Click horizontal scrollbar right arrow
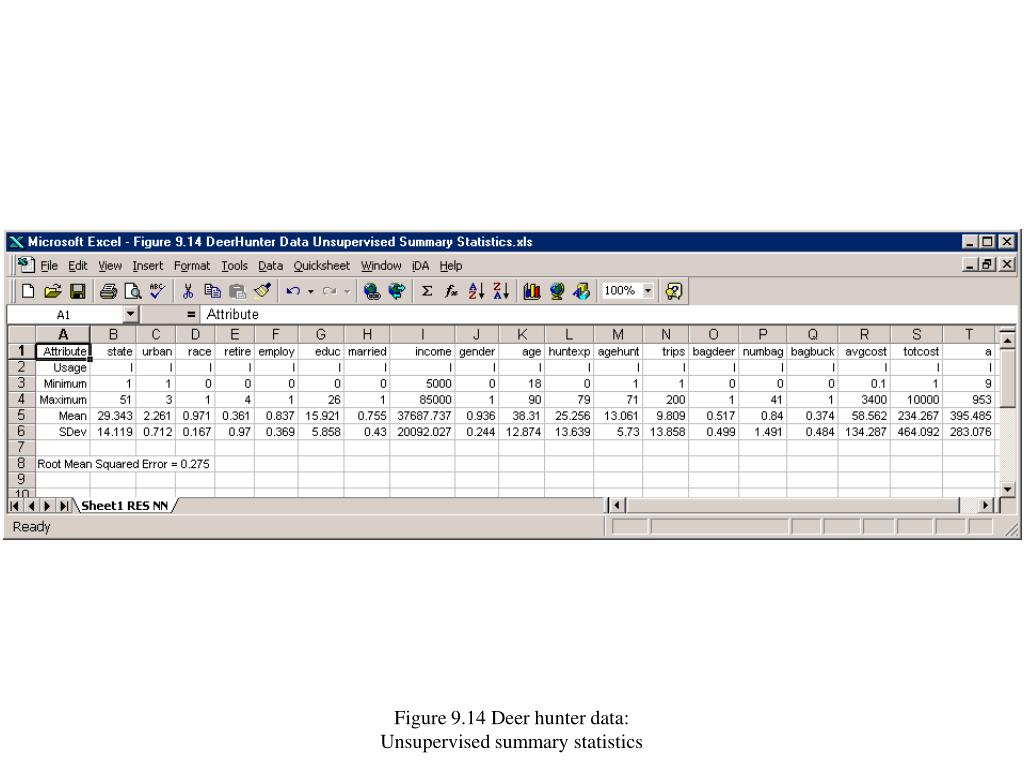The width and height of the screenshot is (1024, 768). pyautogui.click(x=985, y=505)
